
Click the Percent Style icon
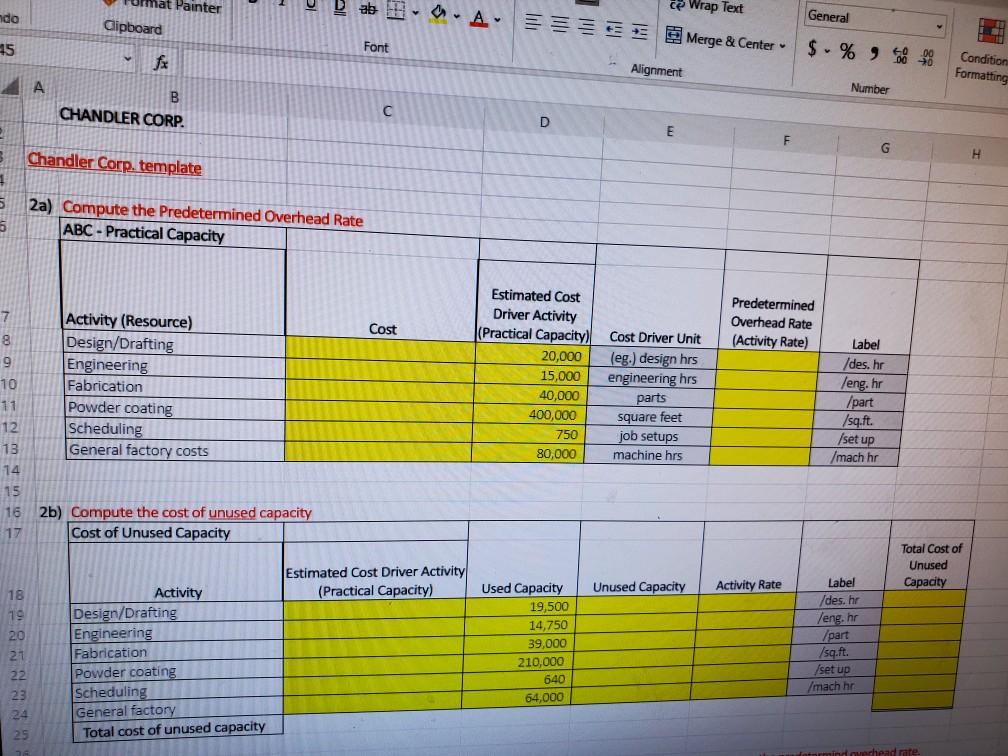(846, 50)
